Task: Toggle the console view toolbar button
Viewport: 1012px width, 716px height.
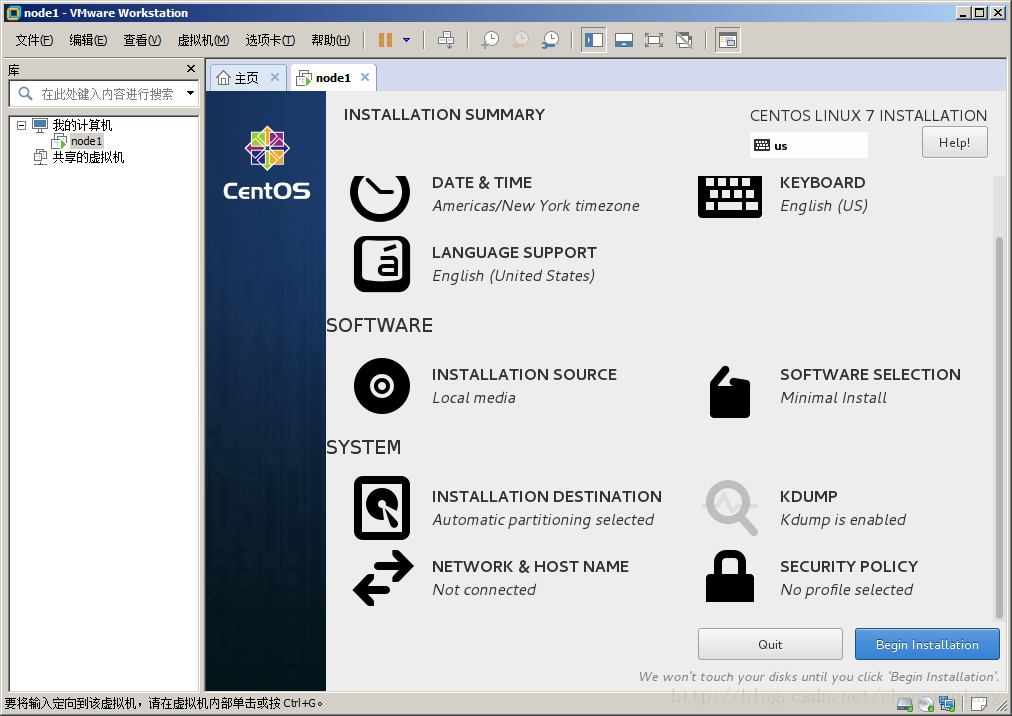Action: pos(727,40)
